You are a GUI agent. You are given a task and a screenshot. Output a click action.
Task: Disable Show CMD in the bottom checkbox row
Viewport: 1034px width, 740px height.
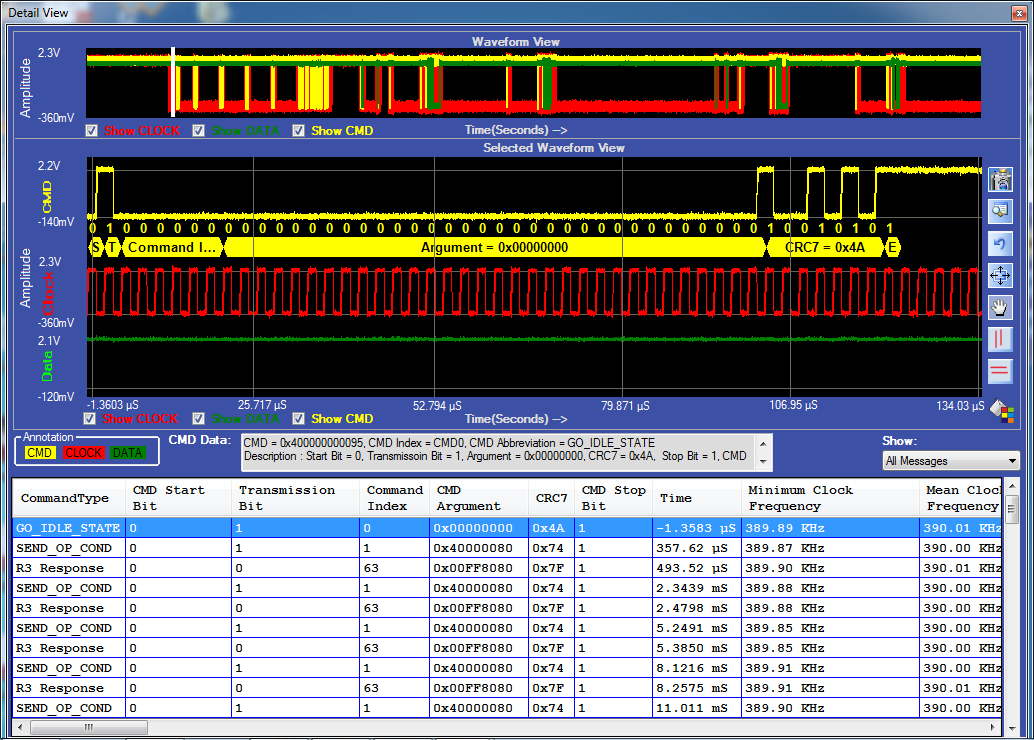point(298,418)
